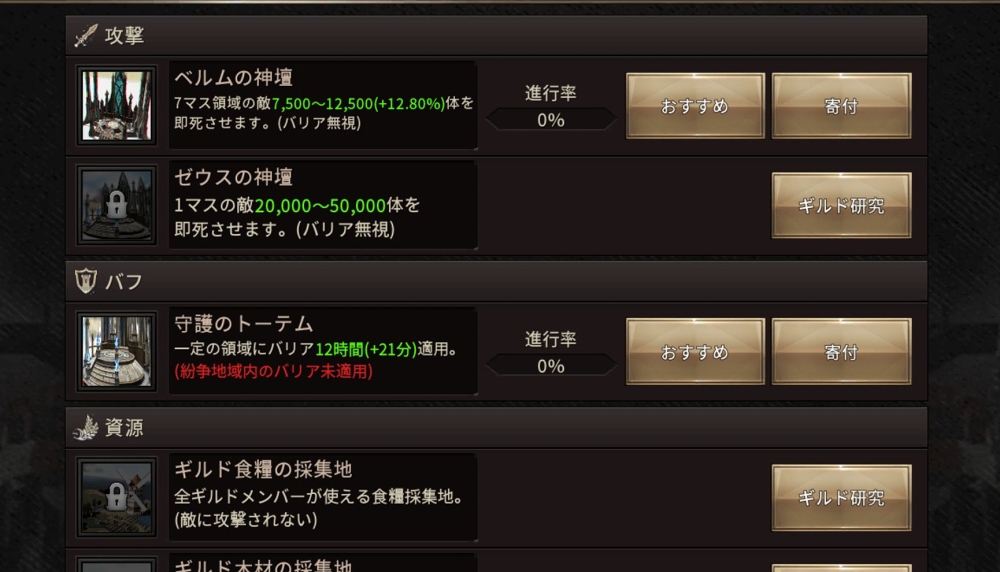Click the ゼウスの神壇 description panel
Image resolution: width=1000 pixels, height=572 pixels.
[323, 205]
